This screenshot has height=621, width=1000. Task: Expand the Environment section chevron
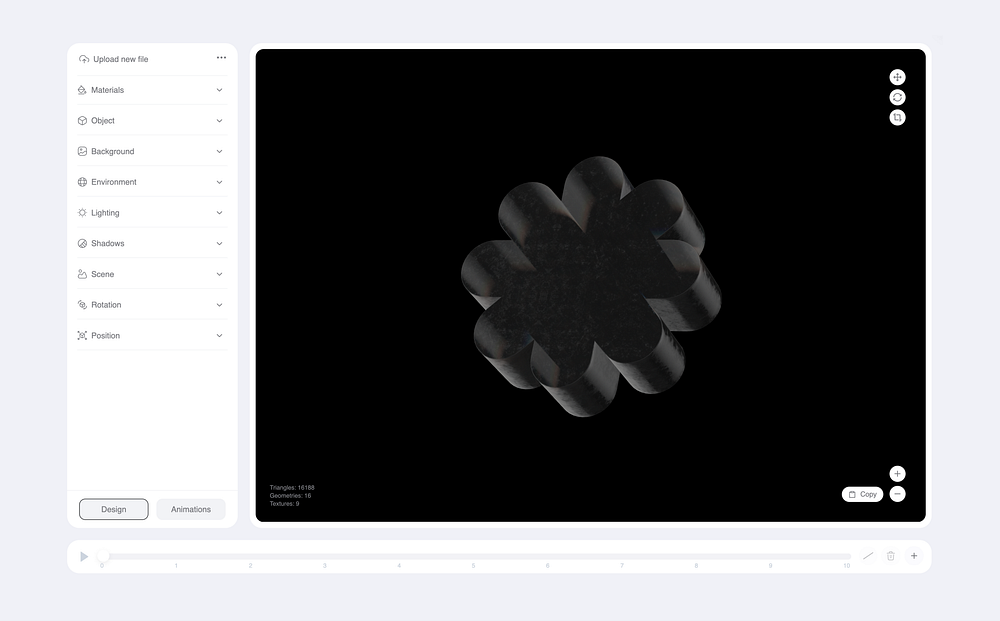219,182
